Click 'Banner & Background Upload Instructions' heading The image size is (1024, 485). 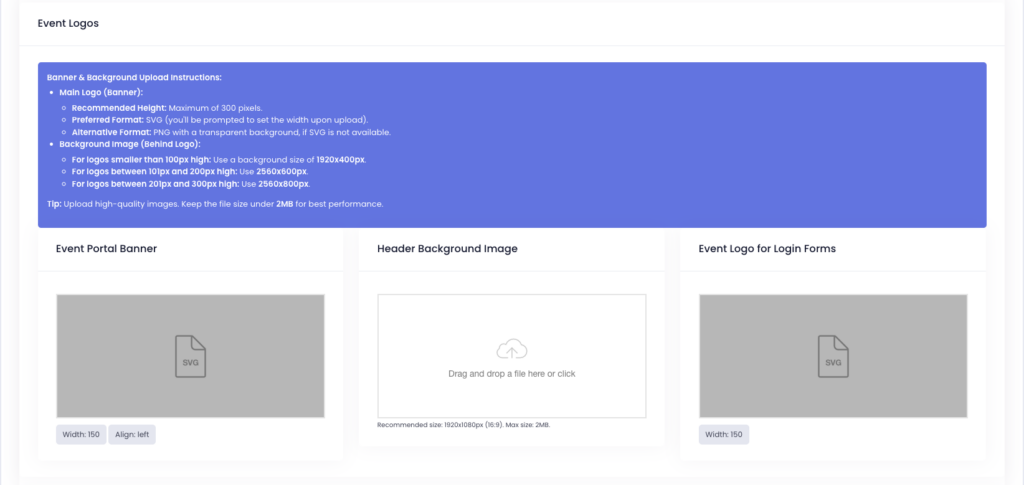tap(134, 77)
